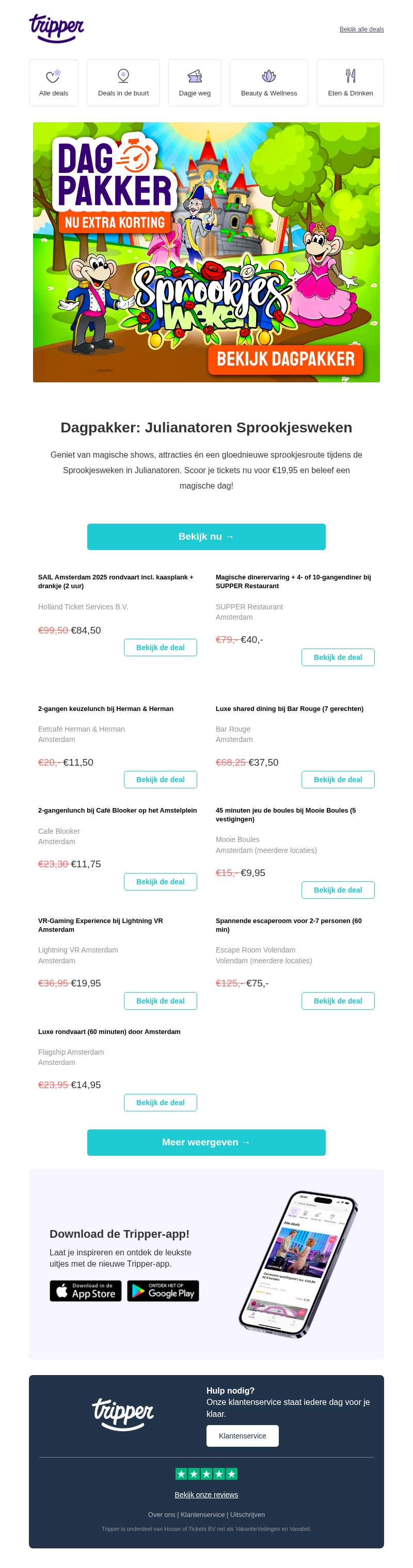View the SAIL Amsterdam rondvaart deal
Image resolution: width=413 pixels, height=1568 pixels.
coord(160,647)
